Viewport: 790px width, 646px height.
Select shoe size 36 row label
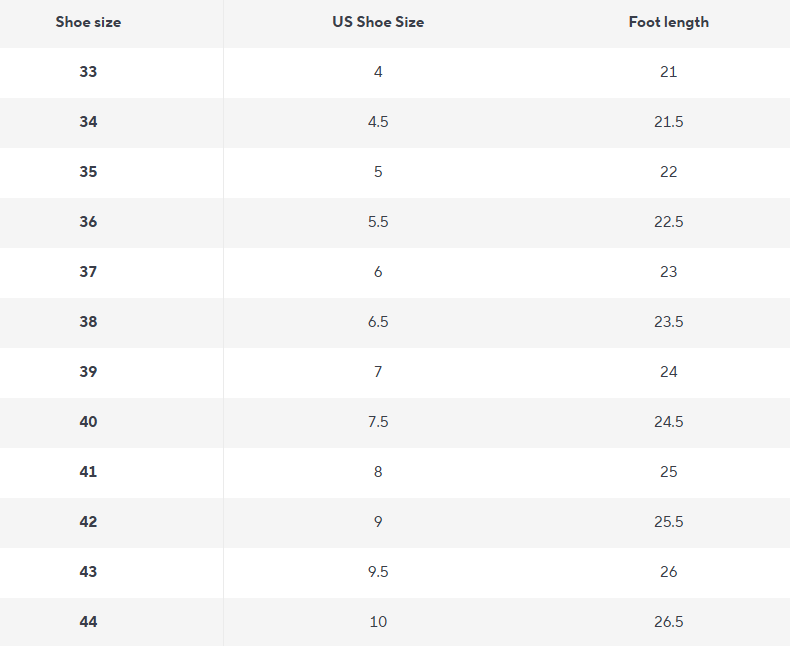tap(88, 222)
